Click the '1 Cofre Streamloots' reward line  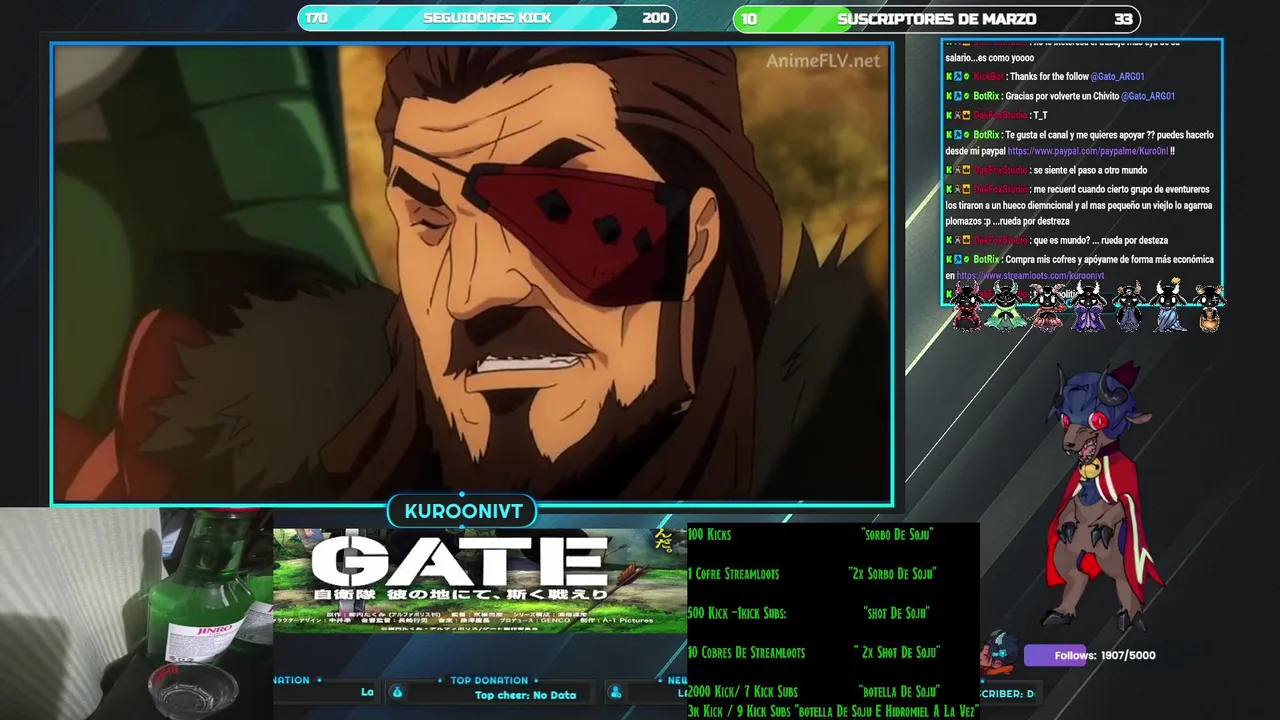click(733, 574)
